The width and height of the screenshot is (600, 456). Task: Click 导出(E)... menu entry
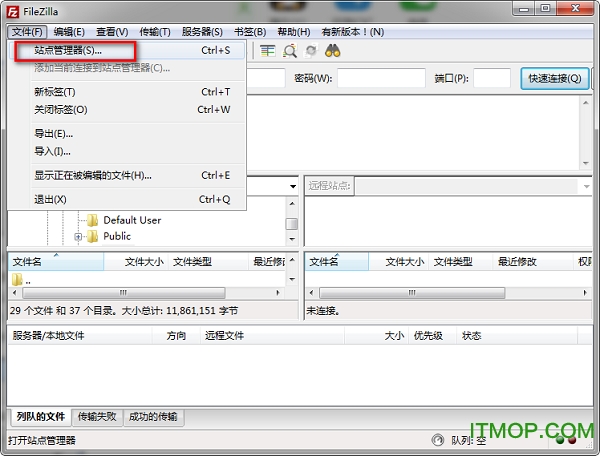(126, 134)
